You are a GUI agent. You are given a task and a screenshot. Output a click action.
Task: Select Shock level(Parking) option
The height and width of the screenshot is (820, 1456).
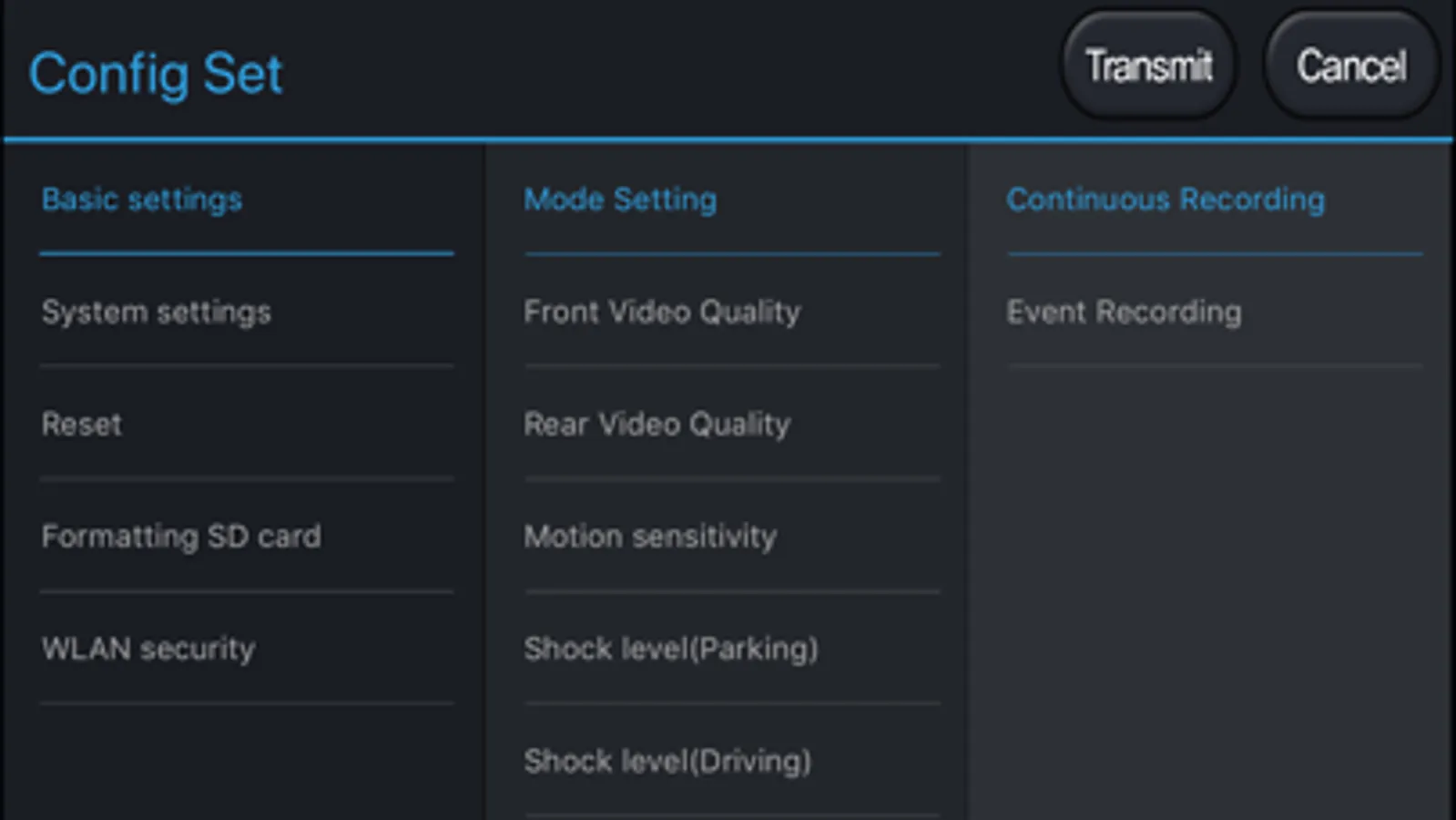coord(670,649)
